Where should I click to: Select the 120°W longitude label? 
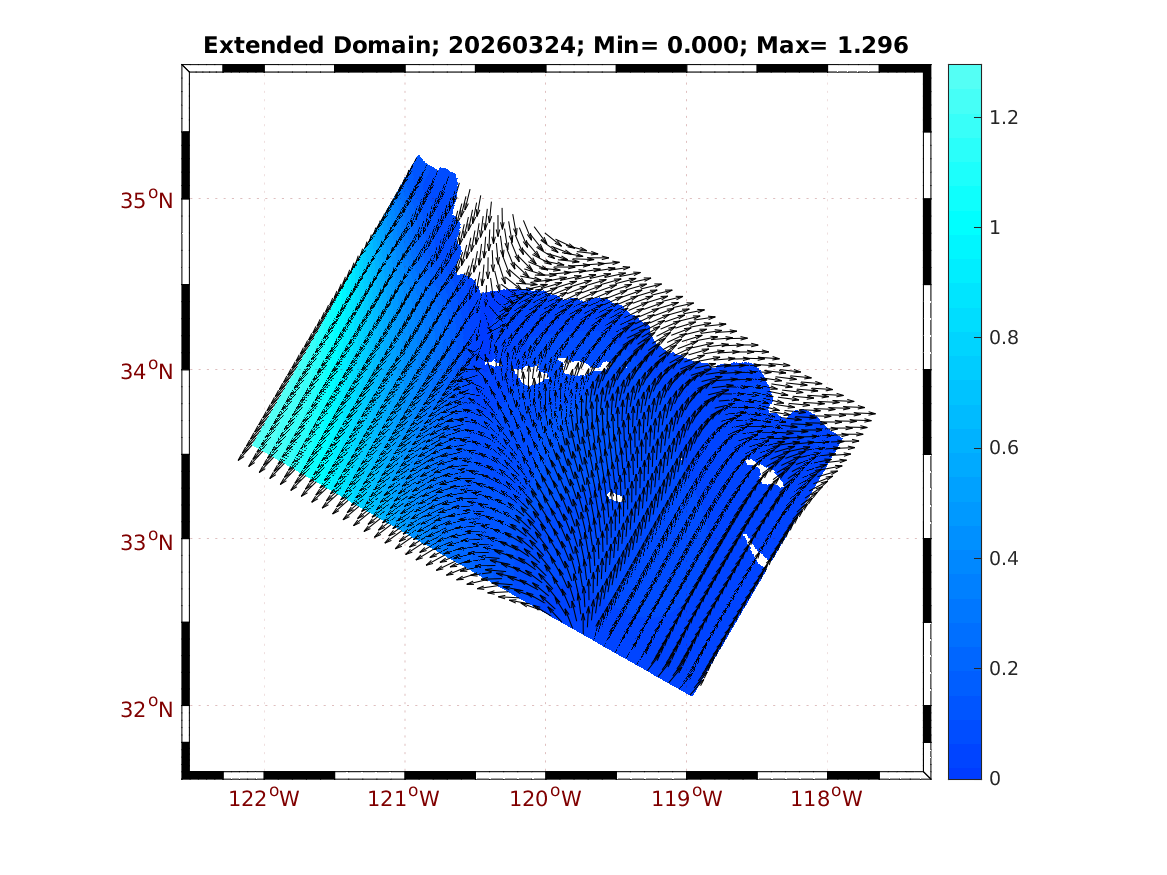point(546,798)
